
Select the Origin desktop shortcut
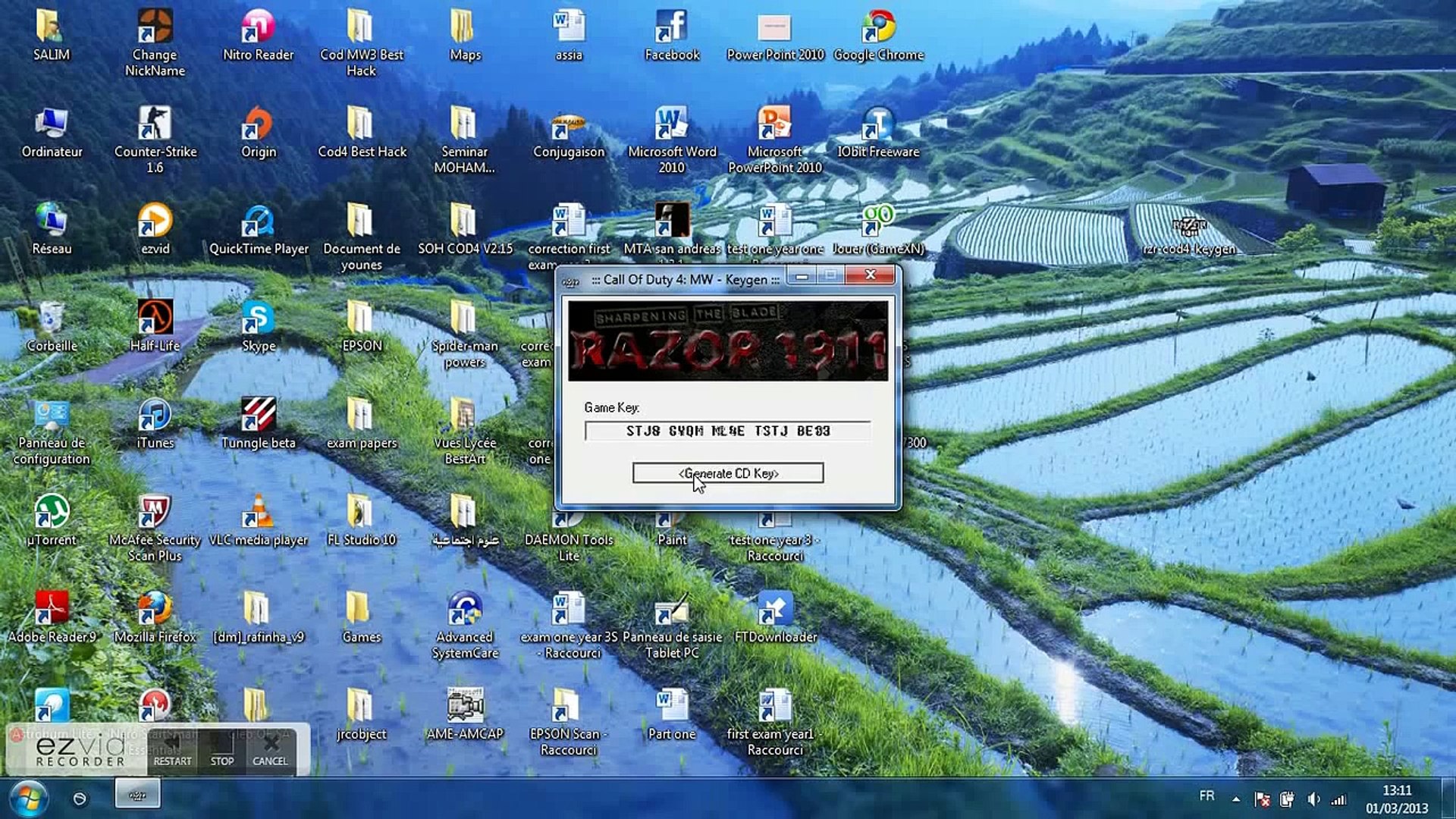(258, 132)
